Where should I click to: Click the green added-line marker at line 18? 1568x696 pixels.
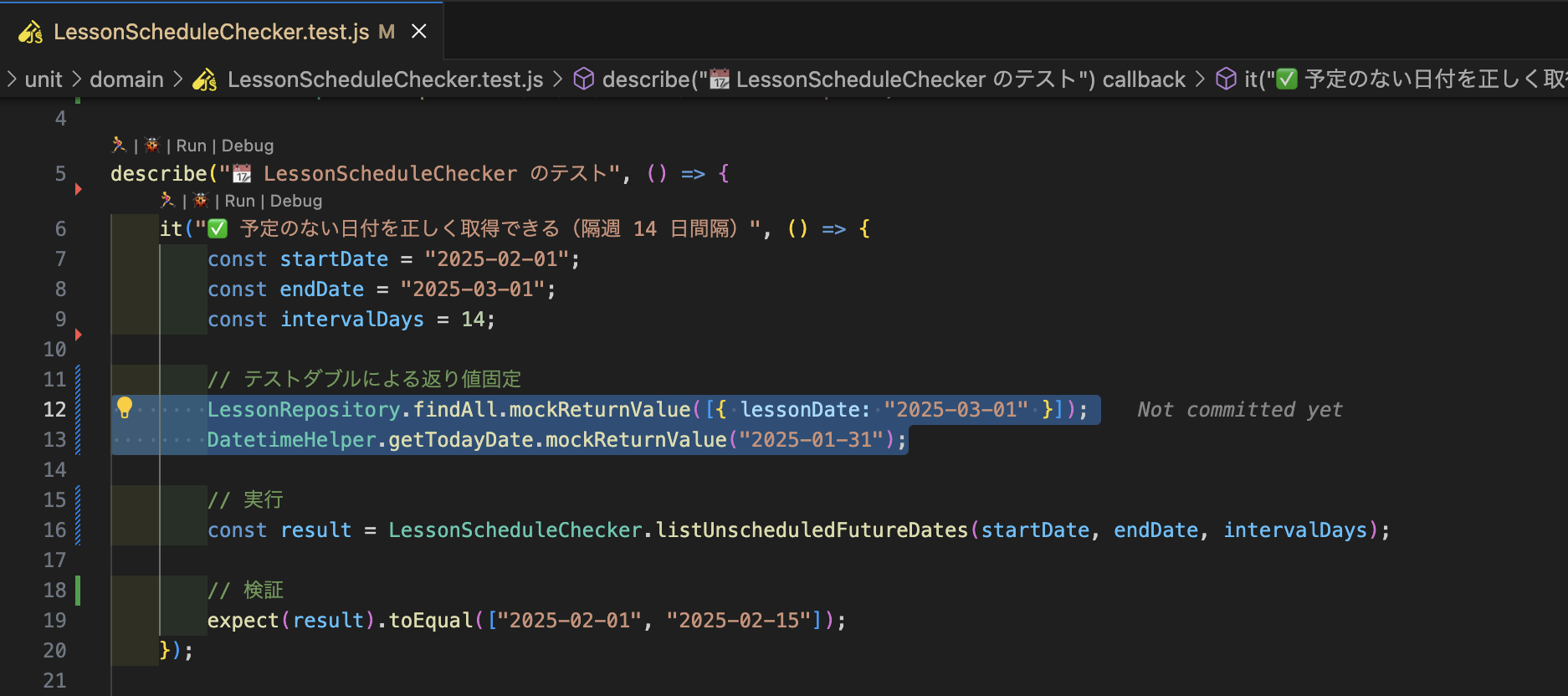click(78, 591)
